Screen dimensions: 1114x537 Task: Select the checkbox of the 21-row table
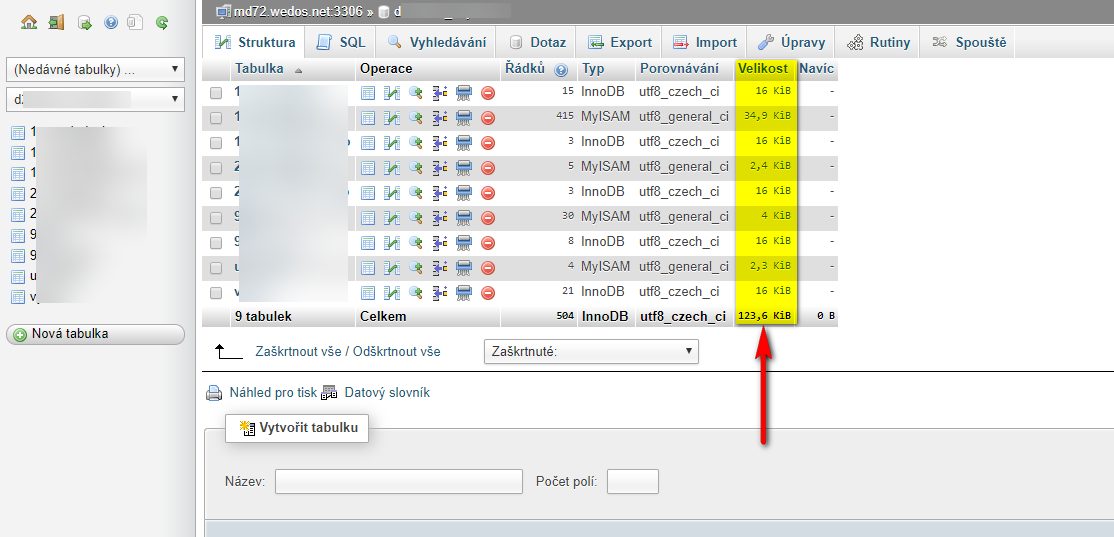pyautogui.click(x=216, y=293)
